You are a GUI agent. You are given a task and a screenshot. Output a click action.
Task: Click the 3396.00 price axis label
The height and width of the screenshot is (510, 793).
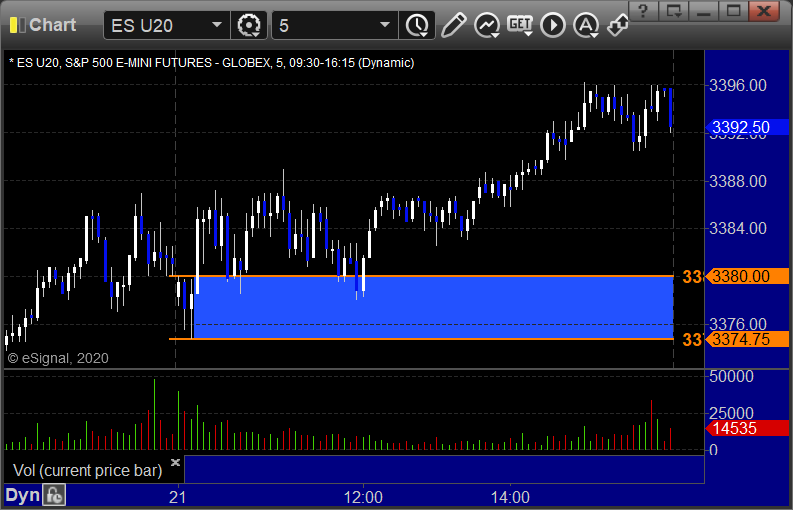[x=738, y=85]
